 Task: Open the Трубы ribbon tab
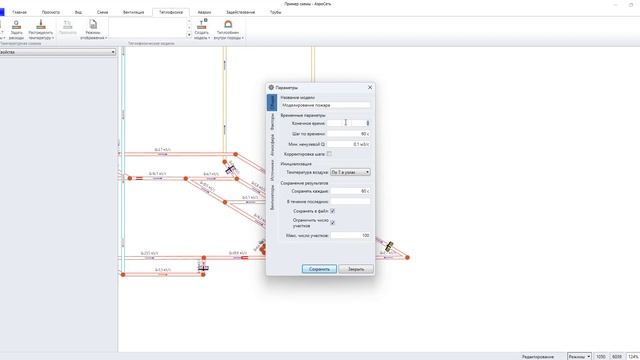click(276, 12)
